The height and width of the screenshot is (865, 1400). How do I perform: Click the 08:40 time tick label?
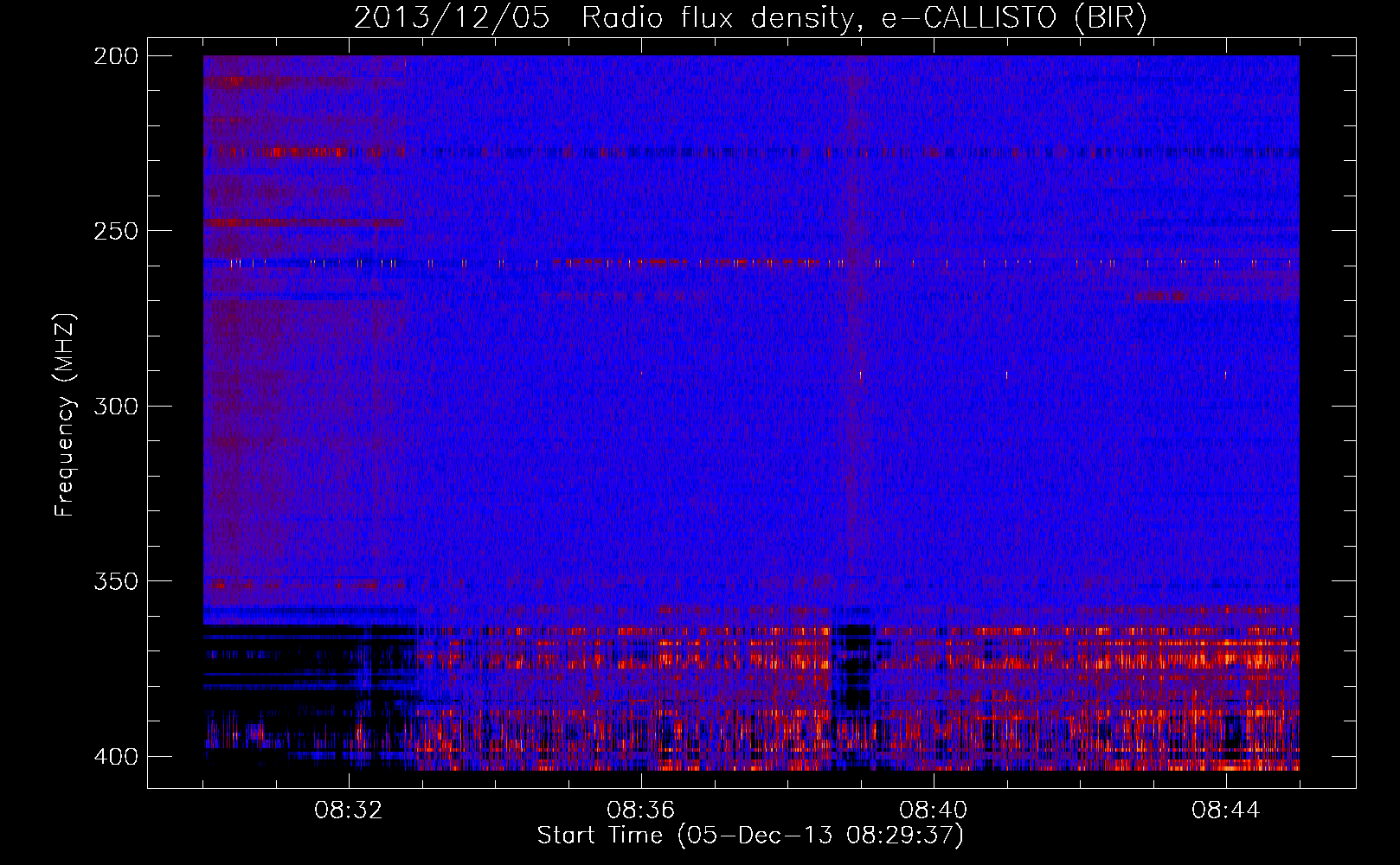click(x=934, y=811)
